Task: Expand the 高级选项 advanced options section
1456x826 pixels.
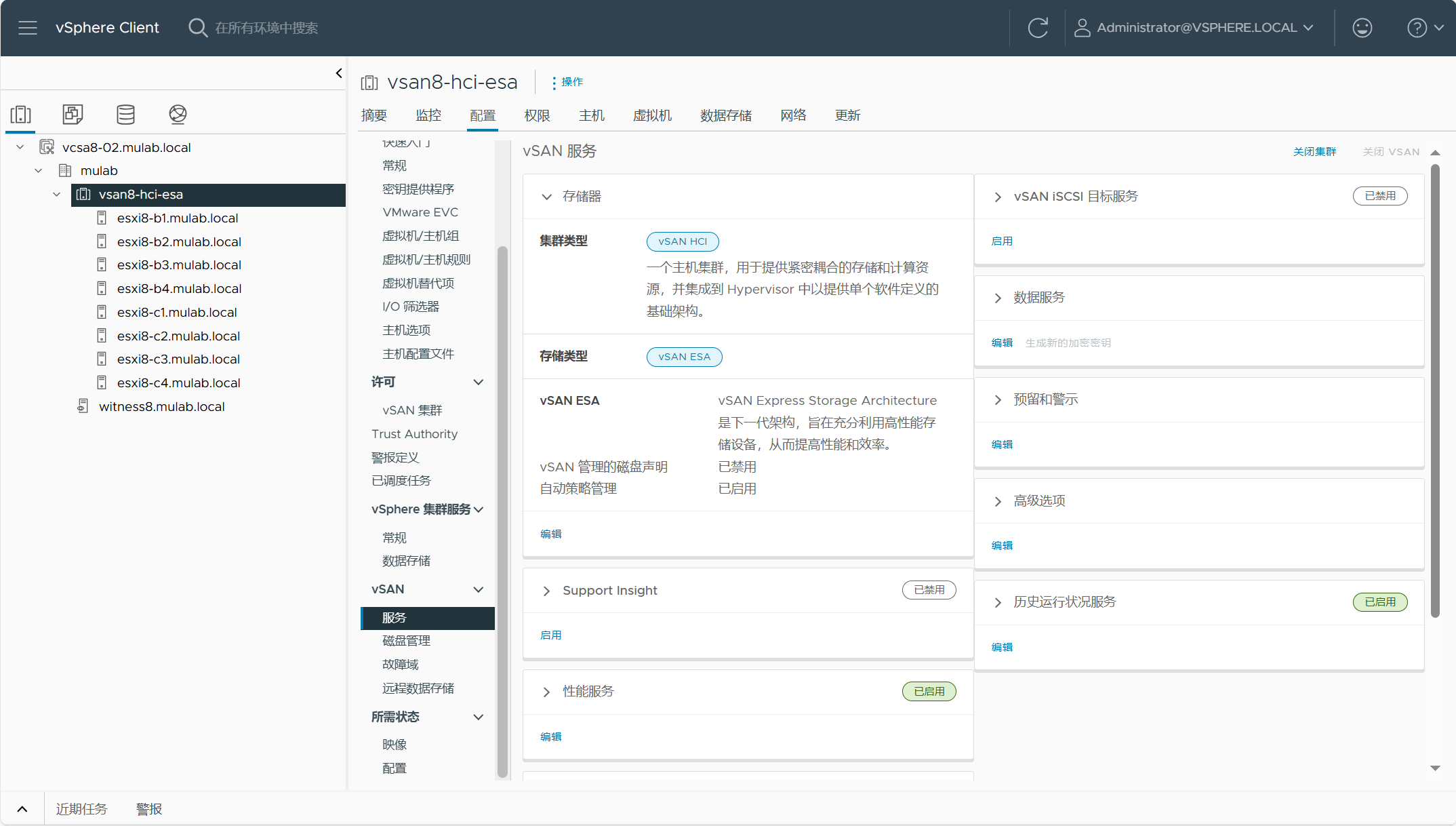Action: (x=998, y=501)
